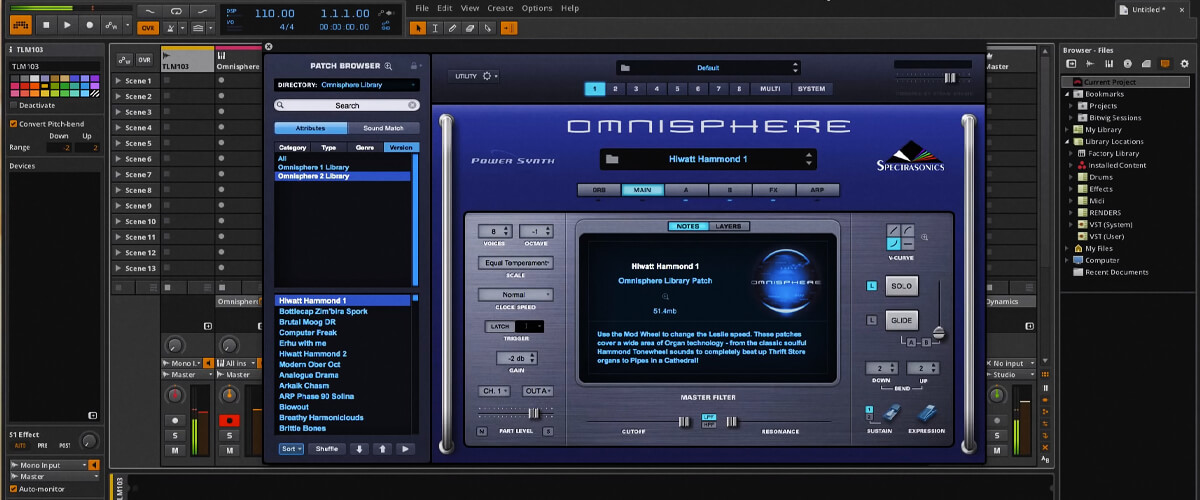The image size is (1200, 500).
Task: Close the Omnisphere plugin window
Action: tap(268, 46)
